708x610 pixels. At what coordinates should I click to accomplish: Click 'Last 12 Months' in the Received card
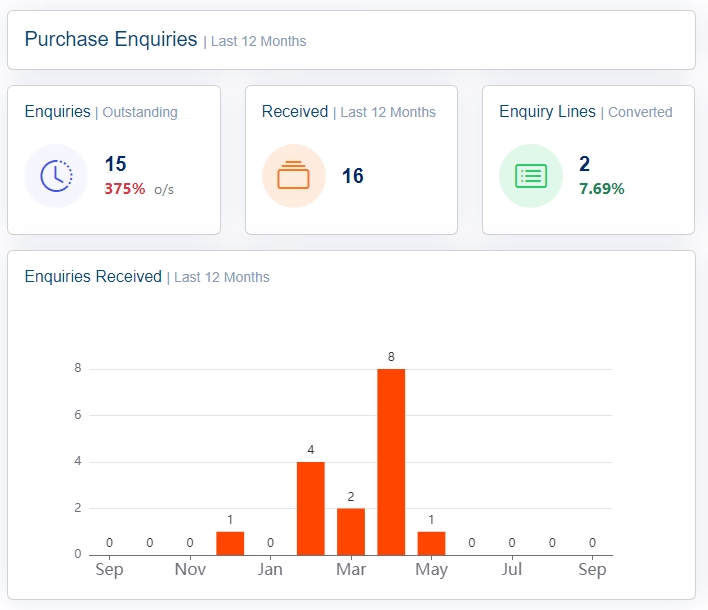pyautogui.click(x=388, y=112)
